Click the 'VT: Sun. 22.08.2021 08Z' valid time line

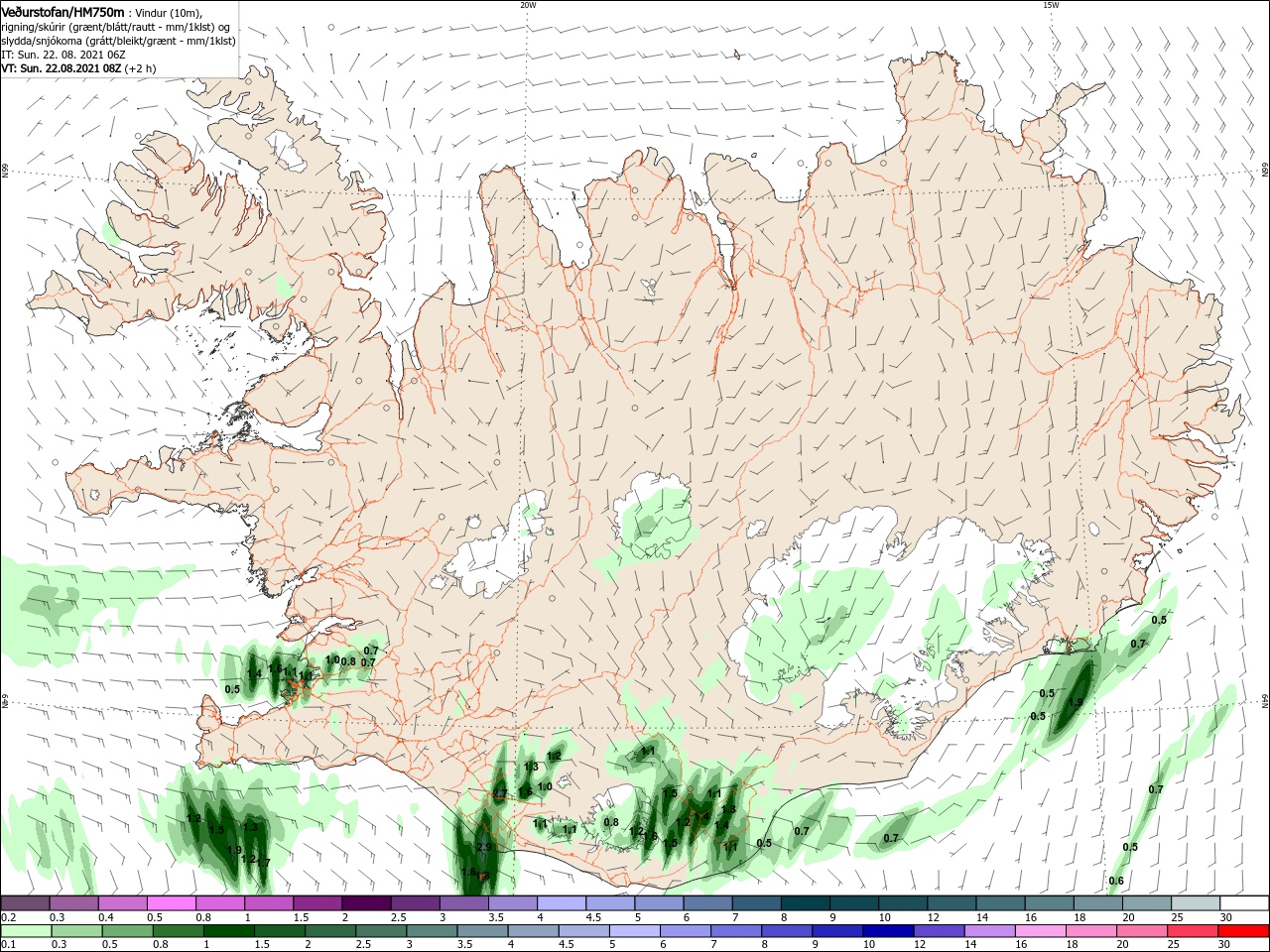point(62,68)
